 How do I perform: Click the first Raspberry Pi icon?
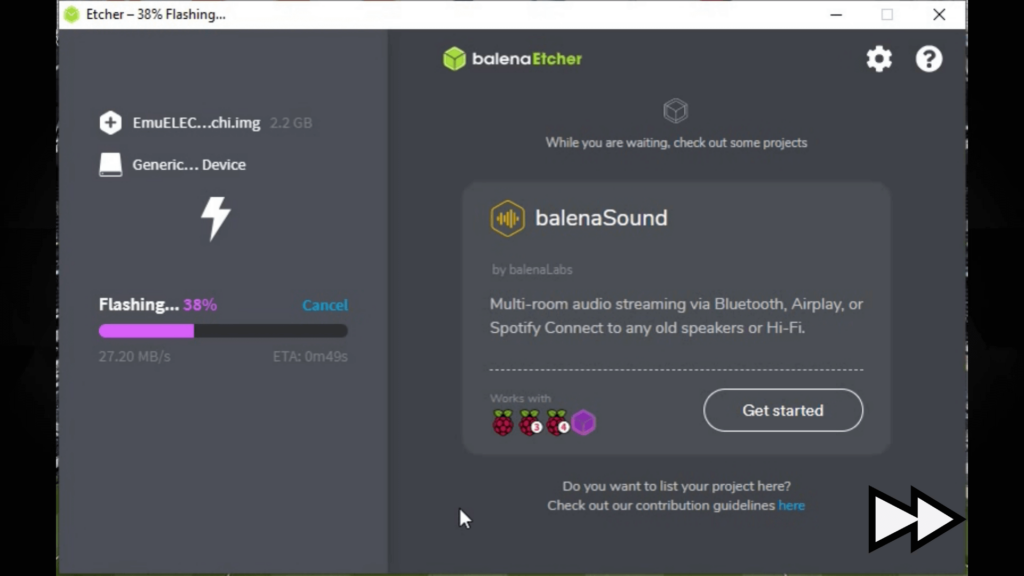503,423
